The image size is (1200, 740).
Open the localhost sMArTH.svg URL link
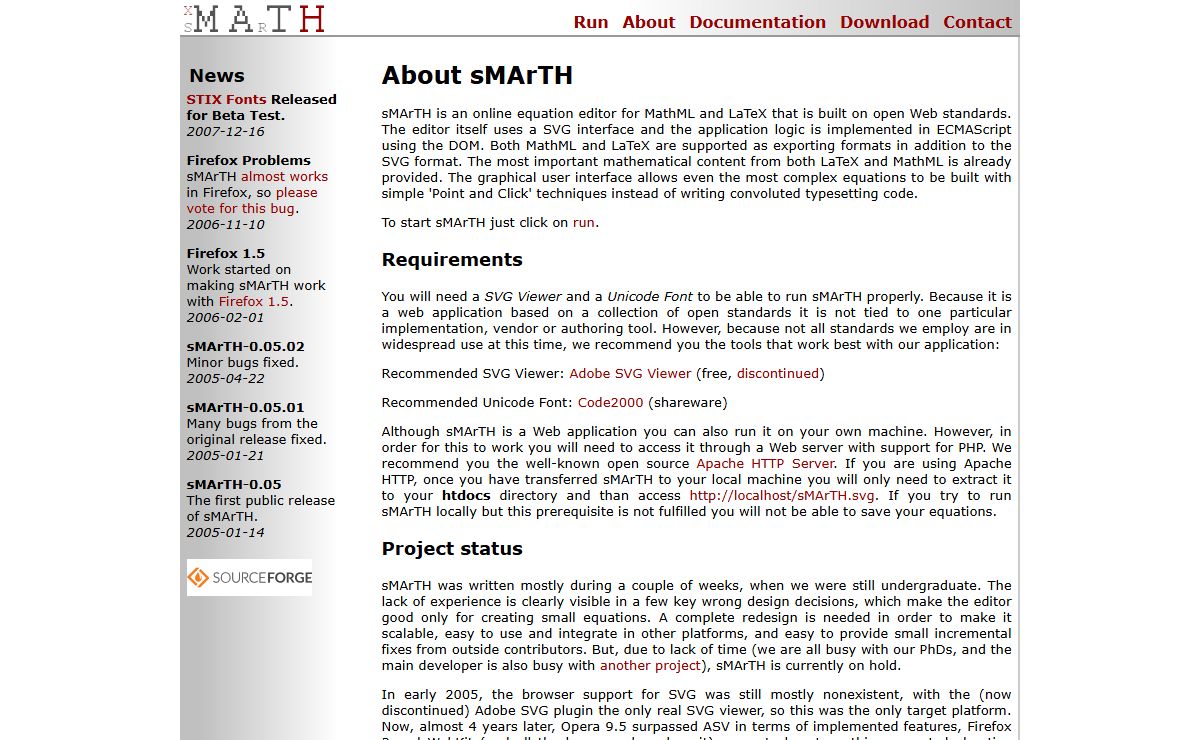(x=783, y=495)
